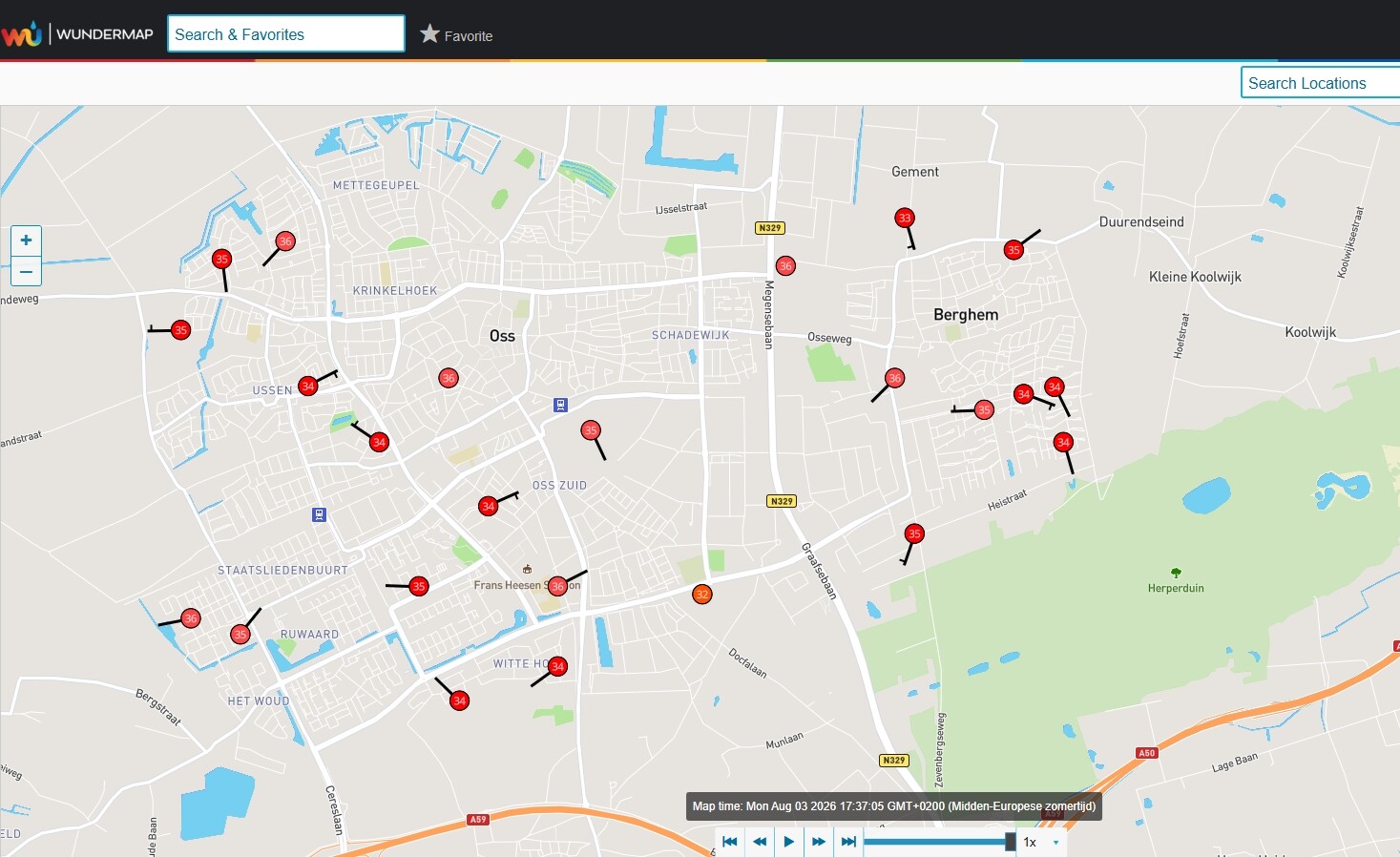Click the Favorite star icon
Image resolution: width=1400 pixels, height=857 pixels.
click(x=429, y=34)
